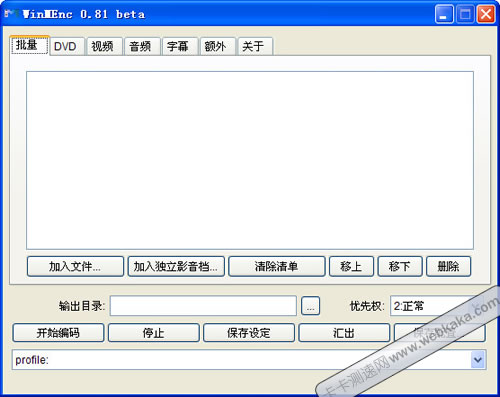Click the 加入文件... button
The height and width of the screenshot is (397, 500).
pos(75,266)
